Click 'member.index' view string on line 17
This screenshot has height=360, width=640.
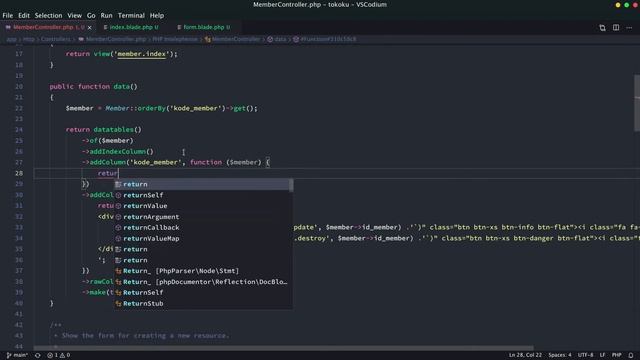[142, 54]
